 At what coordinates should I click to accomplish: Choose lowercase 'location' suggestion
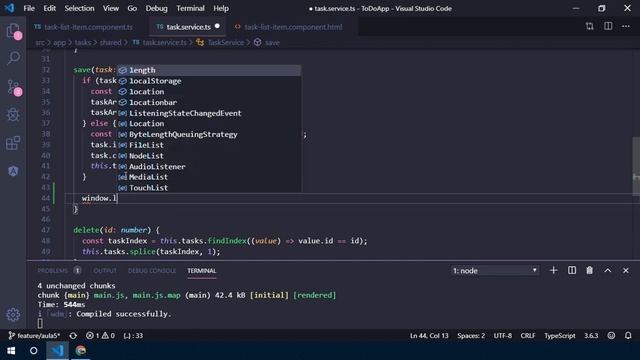coord(209,91)
